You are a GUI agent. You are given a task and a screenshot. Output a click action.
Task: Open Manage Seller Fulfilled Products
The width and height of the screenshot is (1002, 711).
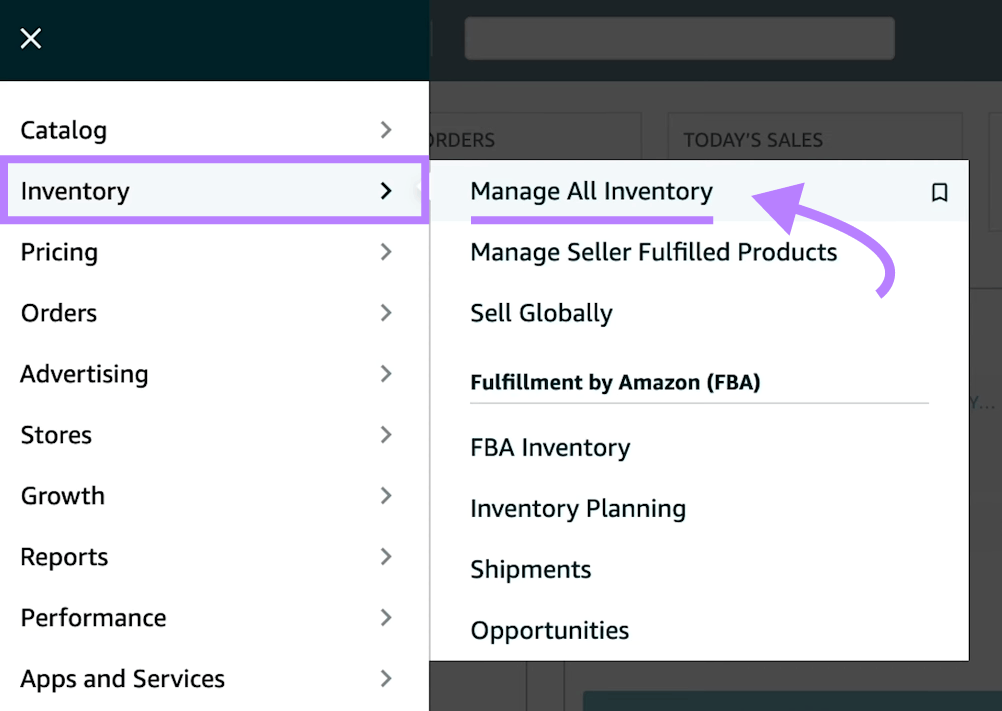click(653, 252)
